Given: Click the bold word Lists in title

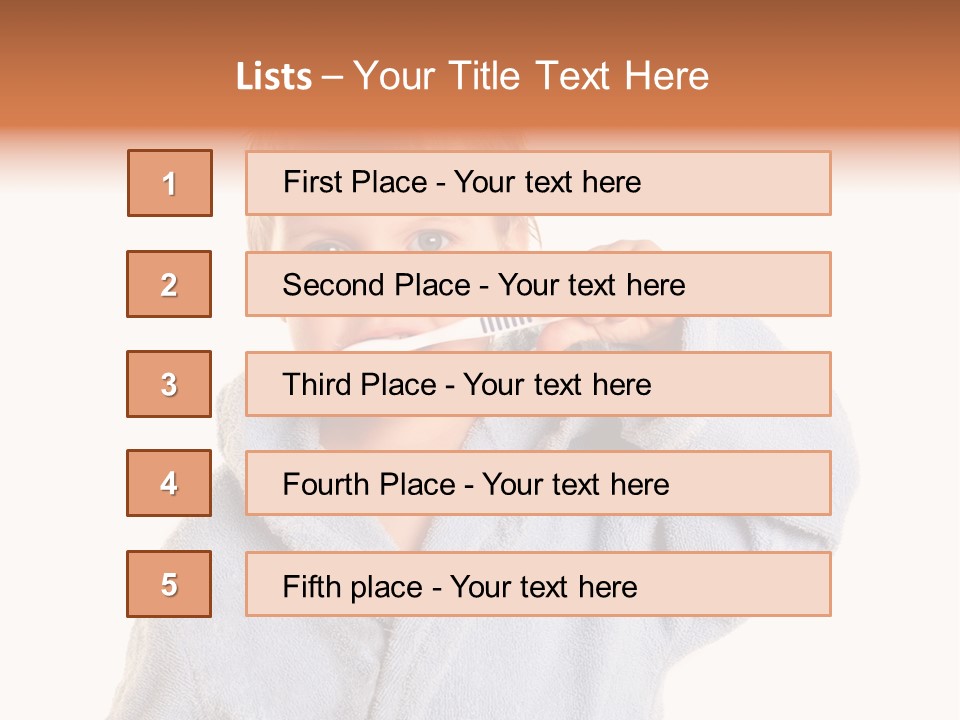Looking at the screenshot, I should (274, 76).
